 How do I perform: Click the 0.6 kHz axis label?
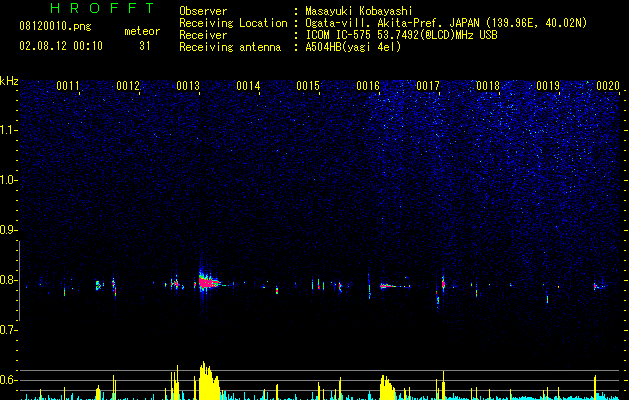tap(8, 380)
